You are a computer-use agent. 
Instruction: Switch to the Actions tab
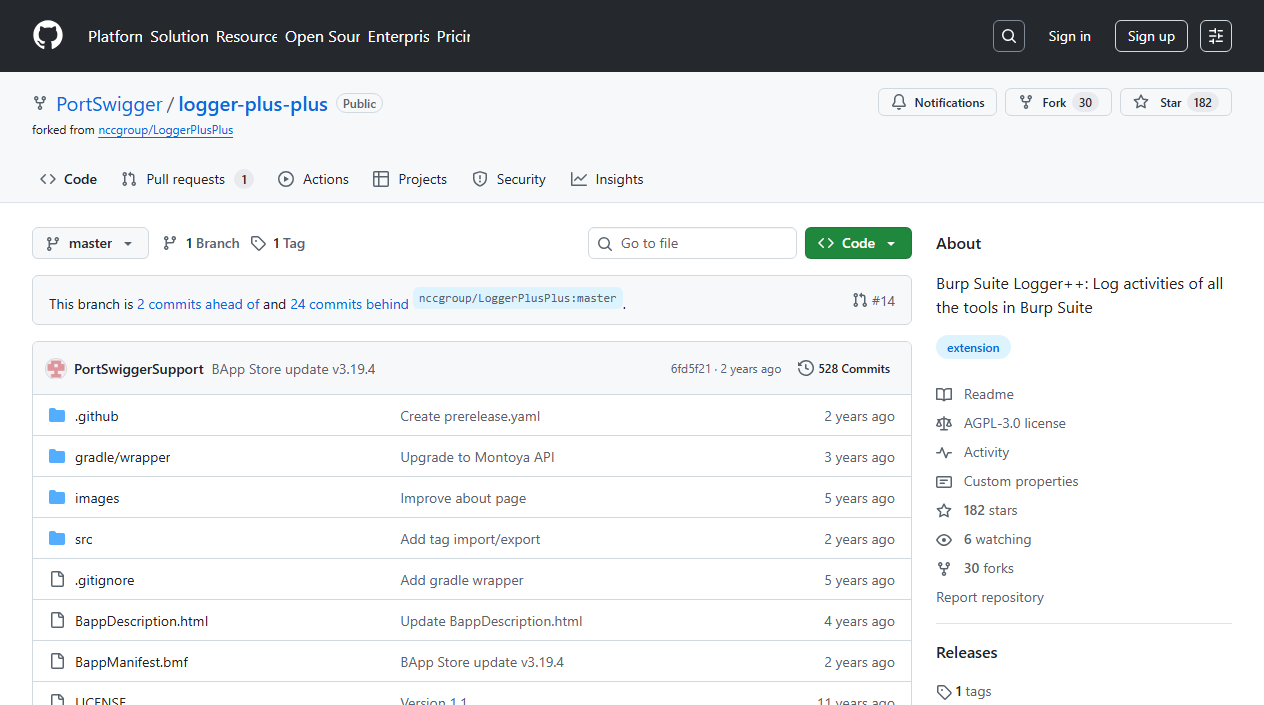[x=313, y=179]
